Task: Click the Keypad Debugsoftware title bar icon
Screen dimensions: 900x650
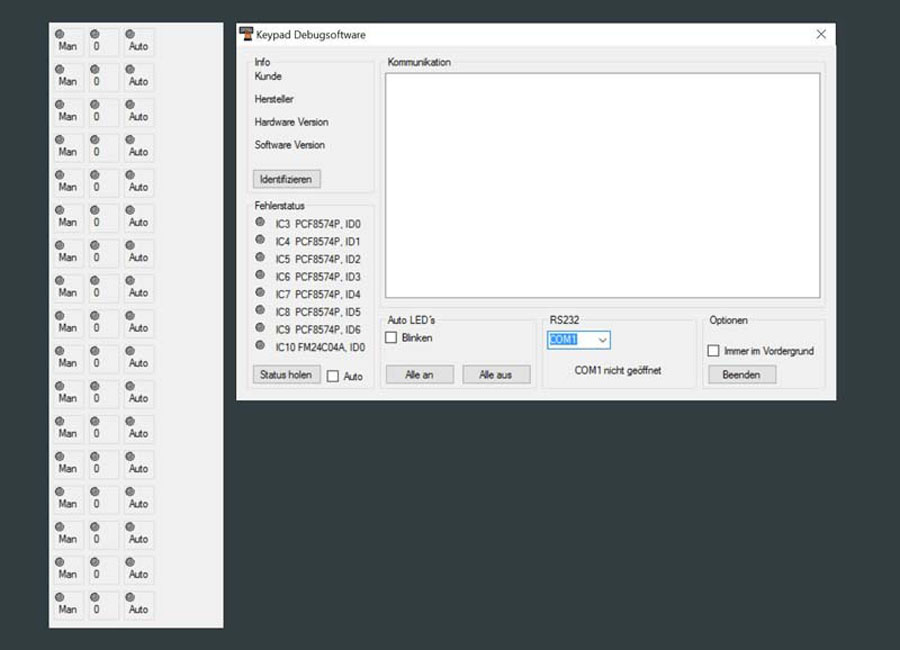Action: (x=247, y=34)
